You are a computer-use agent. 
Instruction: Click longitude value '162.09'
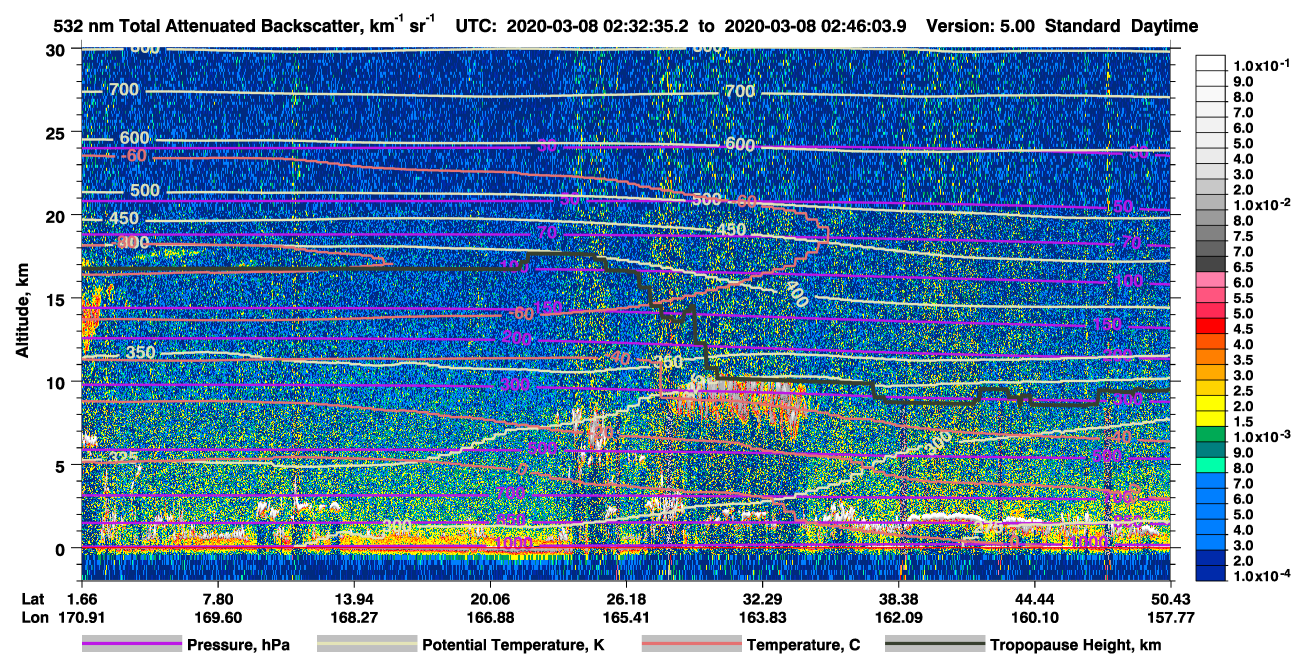coord(898,617)
